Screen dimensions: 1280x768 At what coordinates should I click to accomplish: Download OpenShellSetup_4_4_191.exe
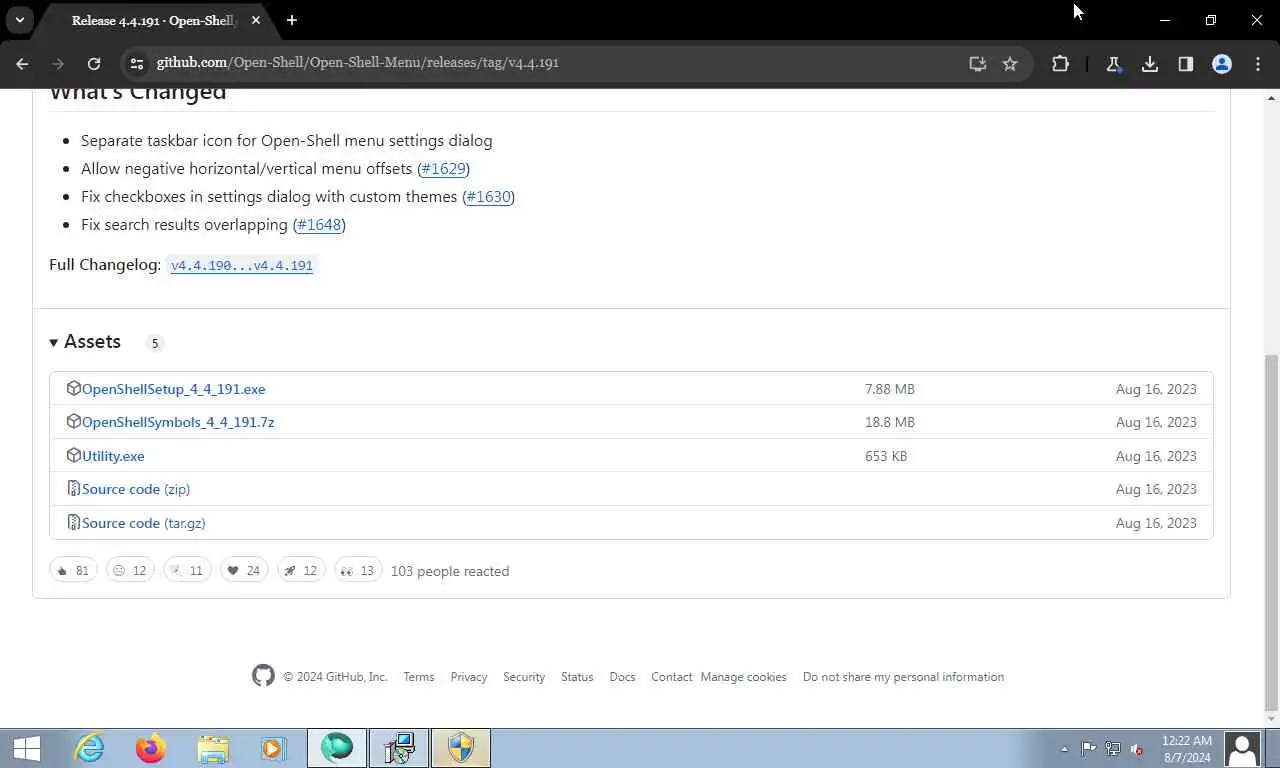click(x=173, y=389)
